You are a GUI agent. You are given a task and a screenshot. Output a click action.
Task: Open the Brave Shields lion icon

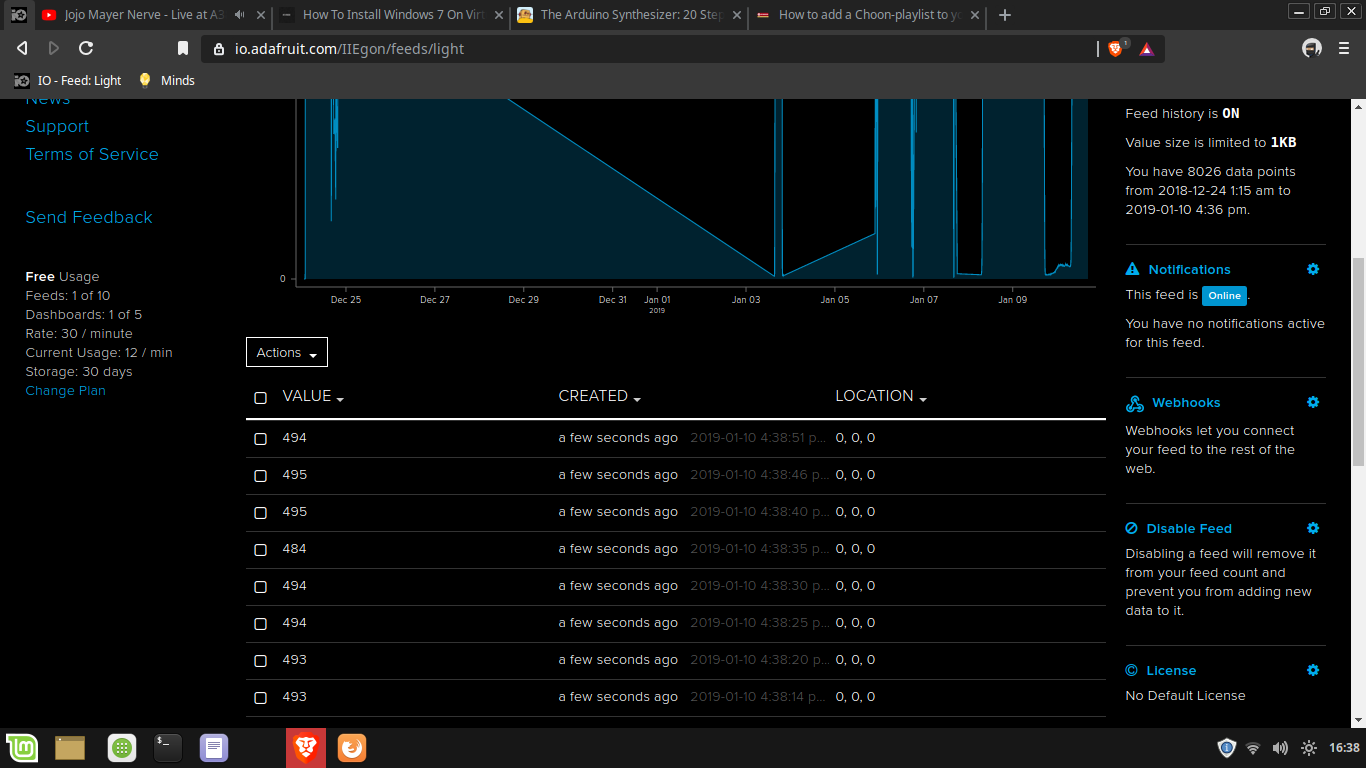[x=1116, y=48]
